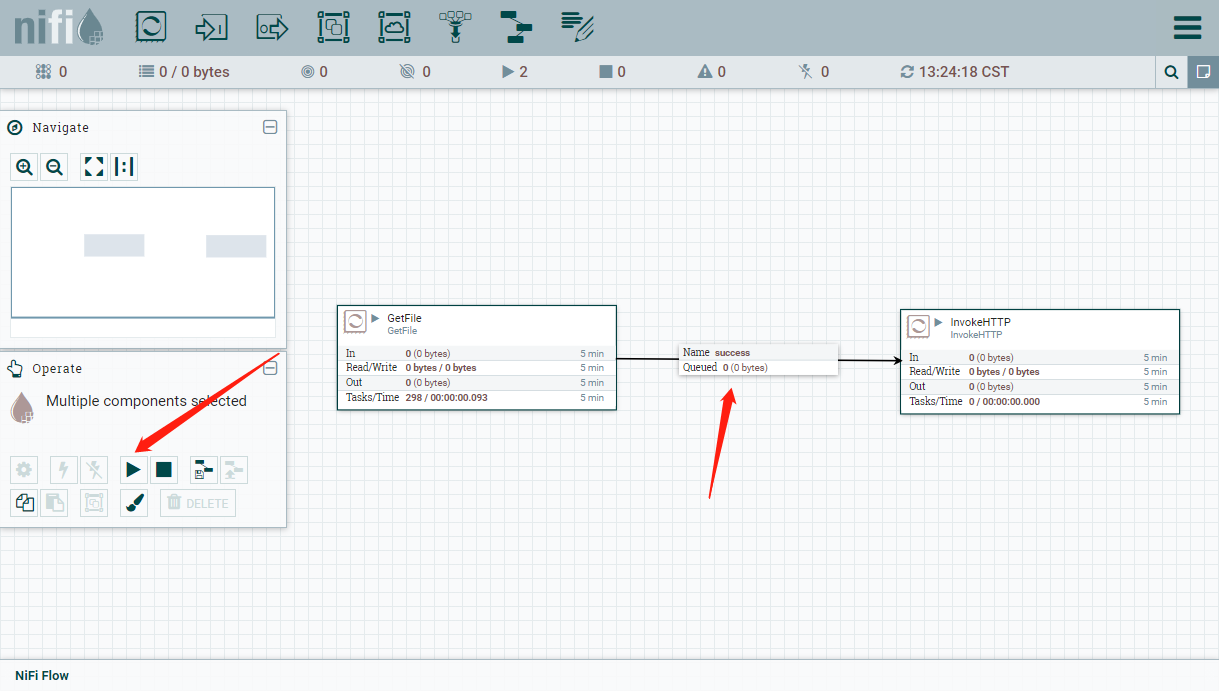Open the bulletin board note icon

[1203, 72]
